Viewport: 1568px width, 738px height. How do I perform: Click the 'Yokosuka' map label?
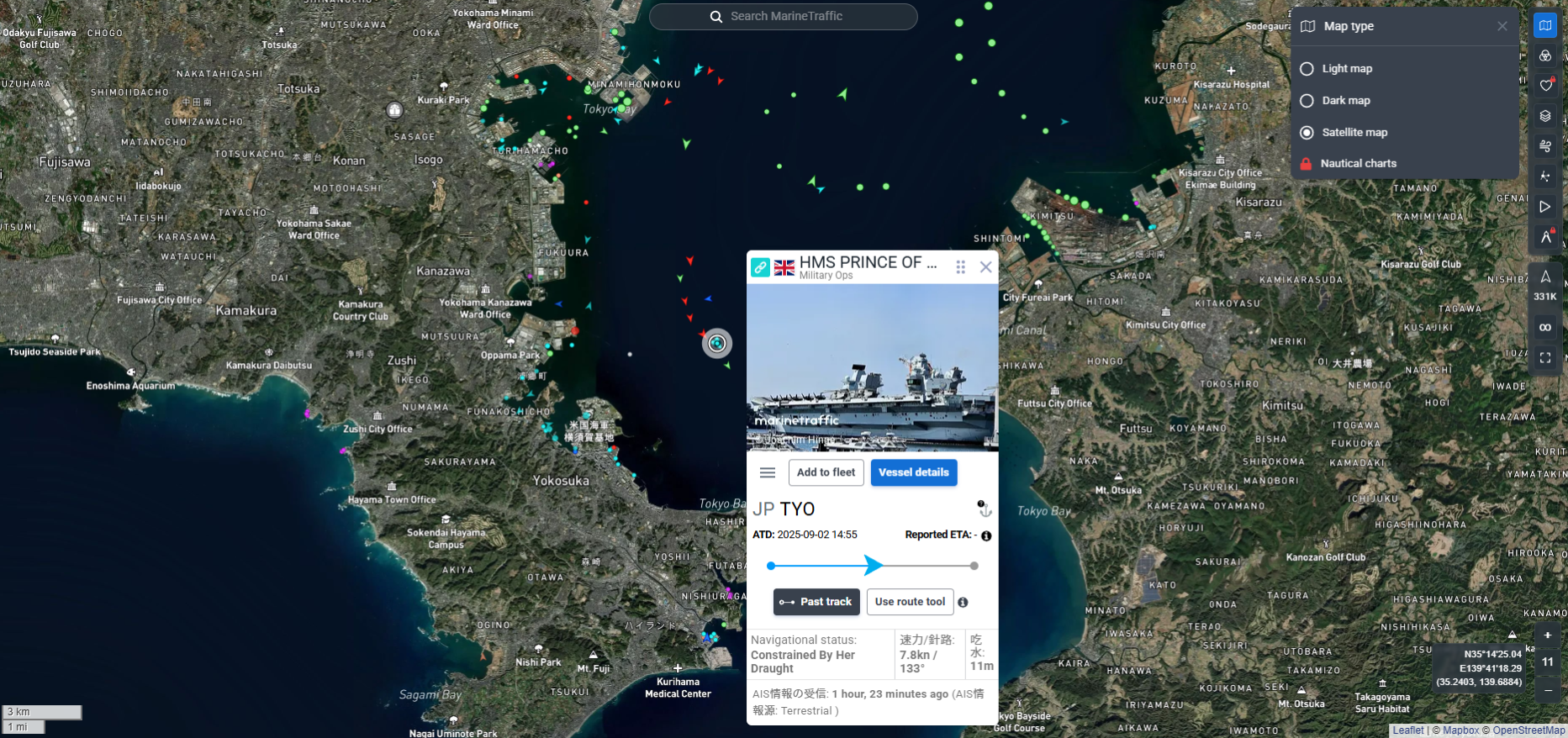point(561,481)
